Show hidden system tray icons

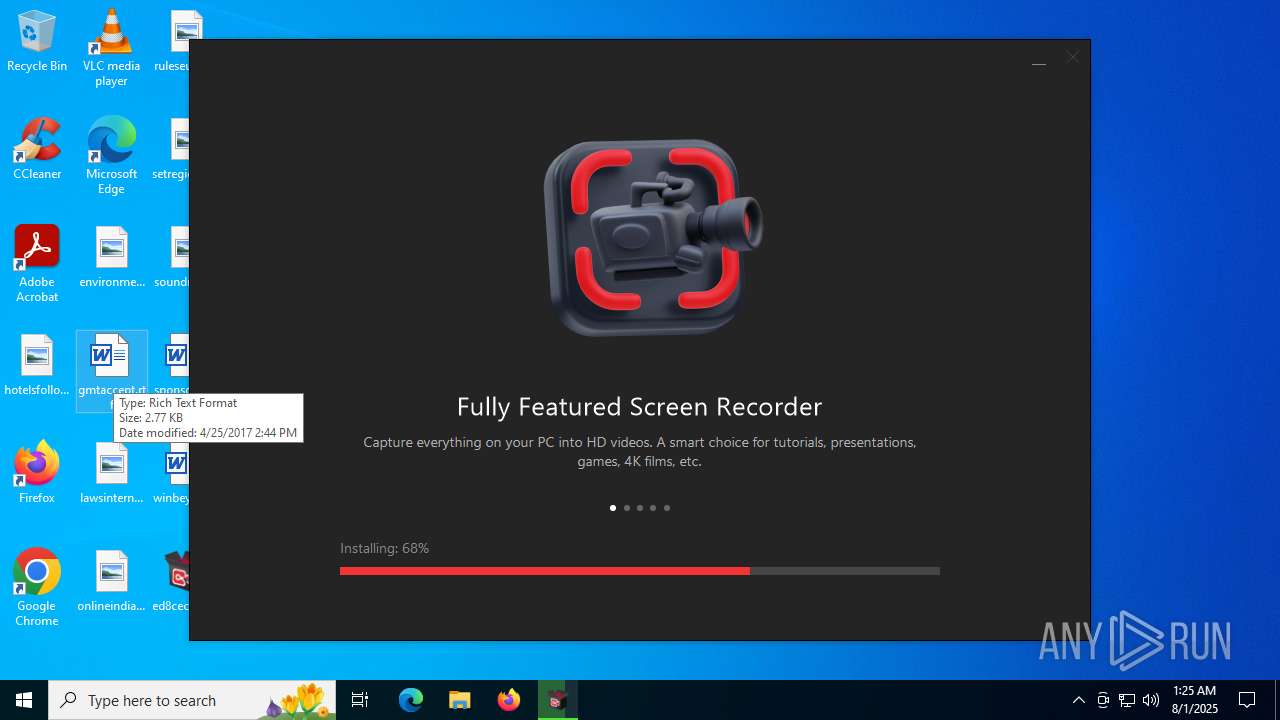click(x=1078, y=700)
